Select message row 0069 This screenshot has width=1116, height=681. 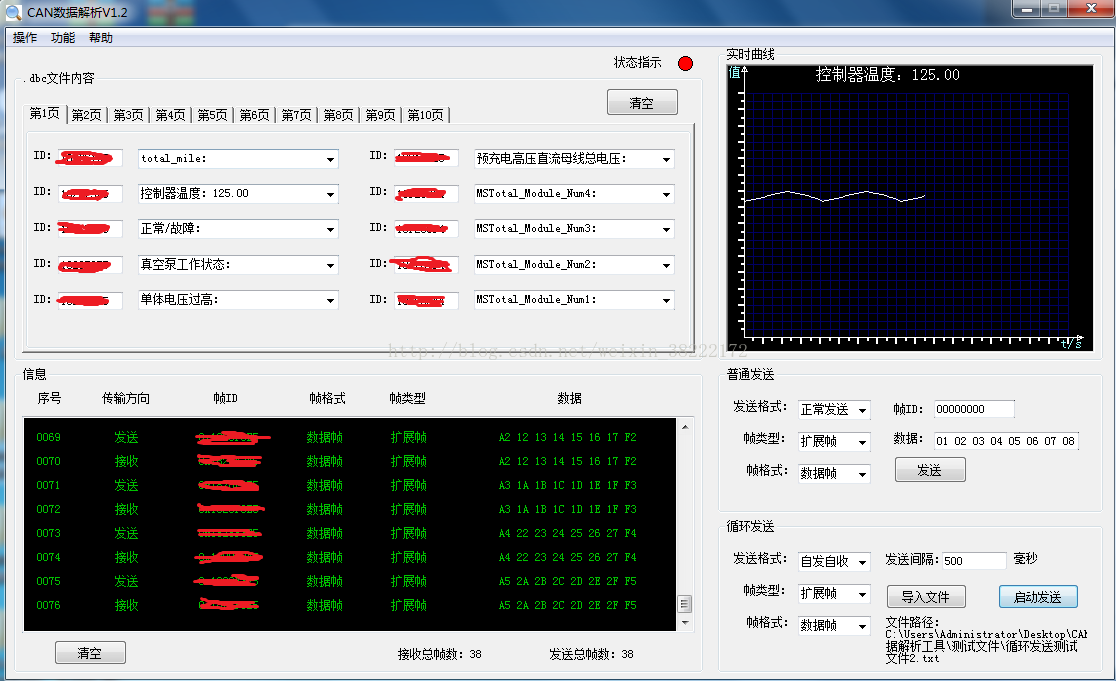click(x=349, y=437)
